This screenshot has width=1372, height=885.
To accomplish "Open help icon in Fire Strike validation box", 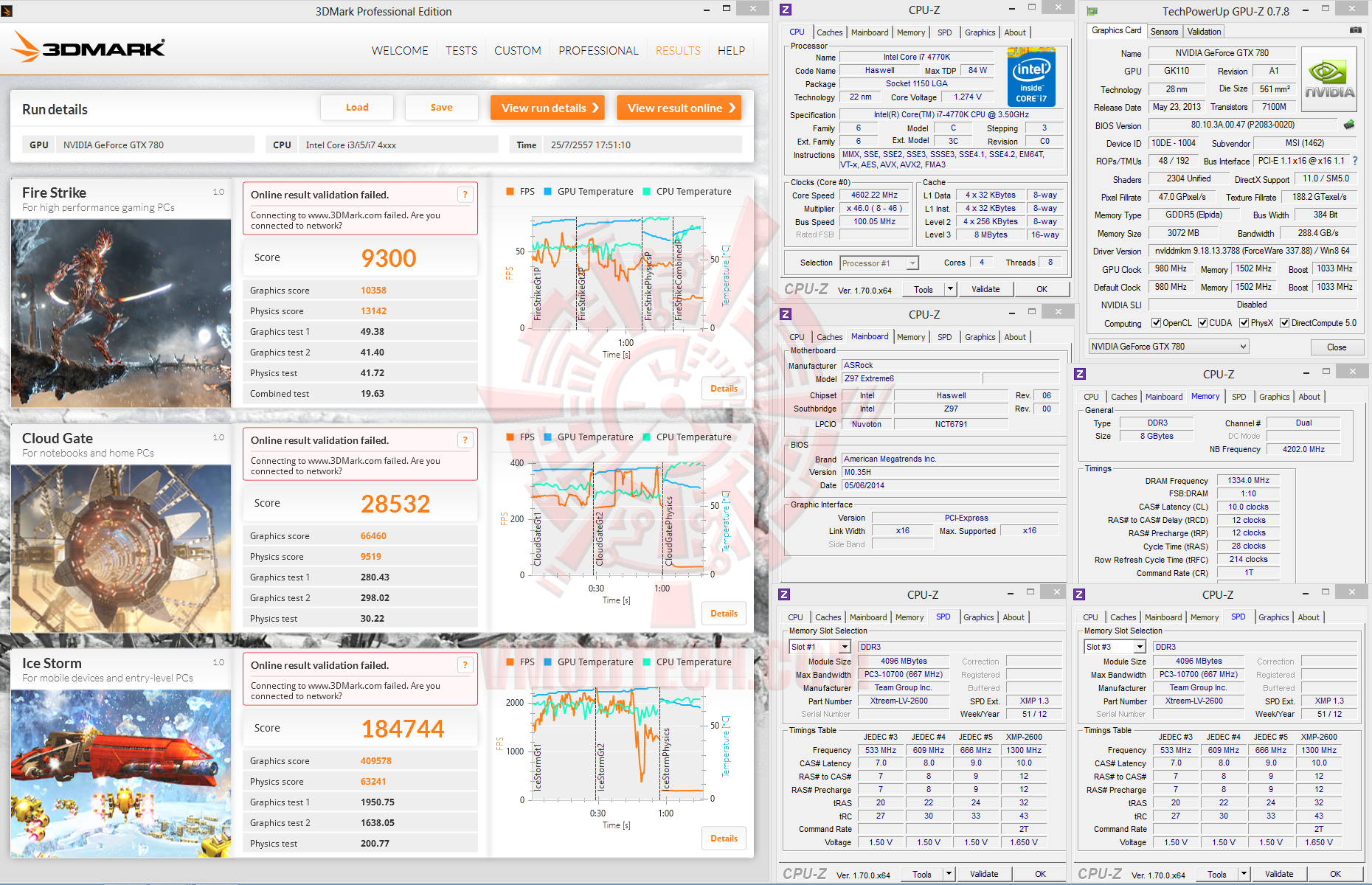I will click(465, 195).
